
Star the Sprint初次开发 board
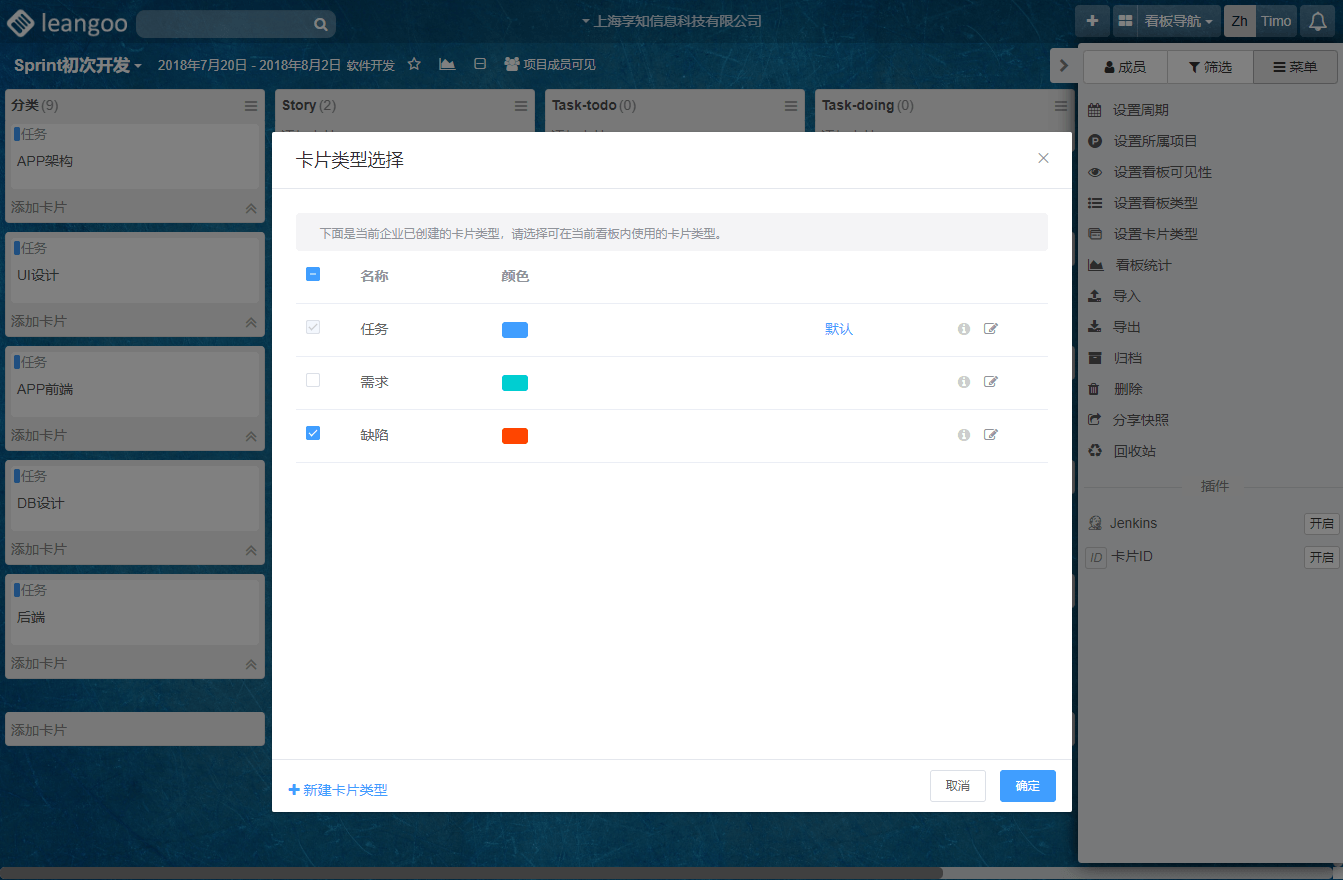(414, 64)
